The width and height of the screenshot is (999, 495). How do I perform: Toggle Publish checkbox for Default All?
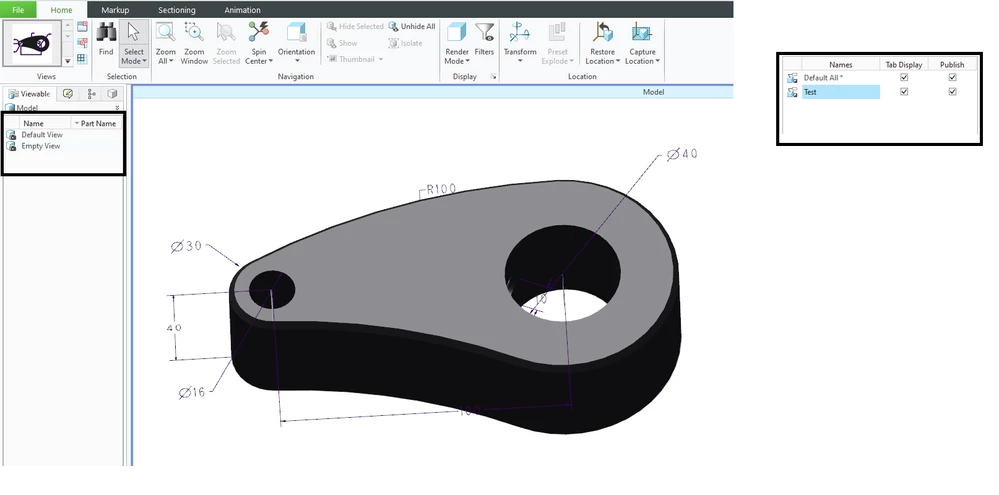[952, 77]
